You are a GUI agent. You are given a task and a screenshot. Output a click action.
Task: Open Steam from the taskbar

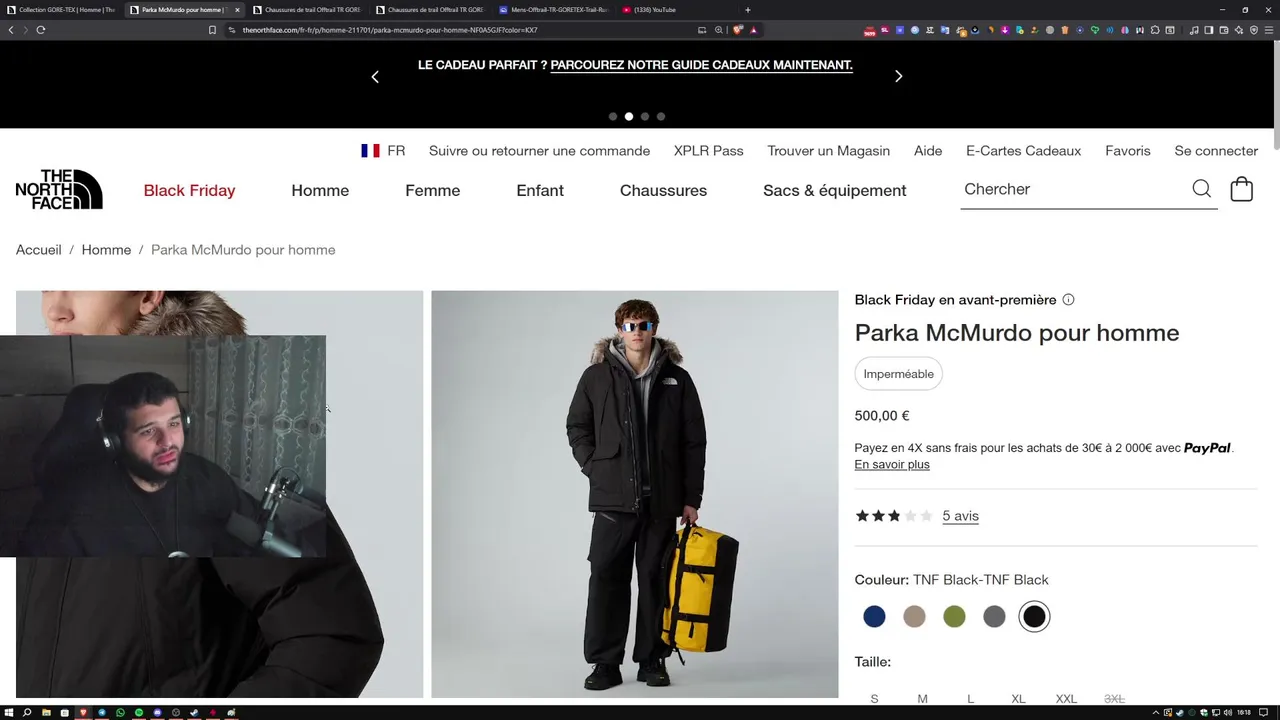(x=194, y=713)
